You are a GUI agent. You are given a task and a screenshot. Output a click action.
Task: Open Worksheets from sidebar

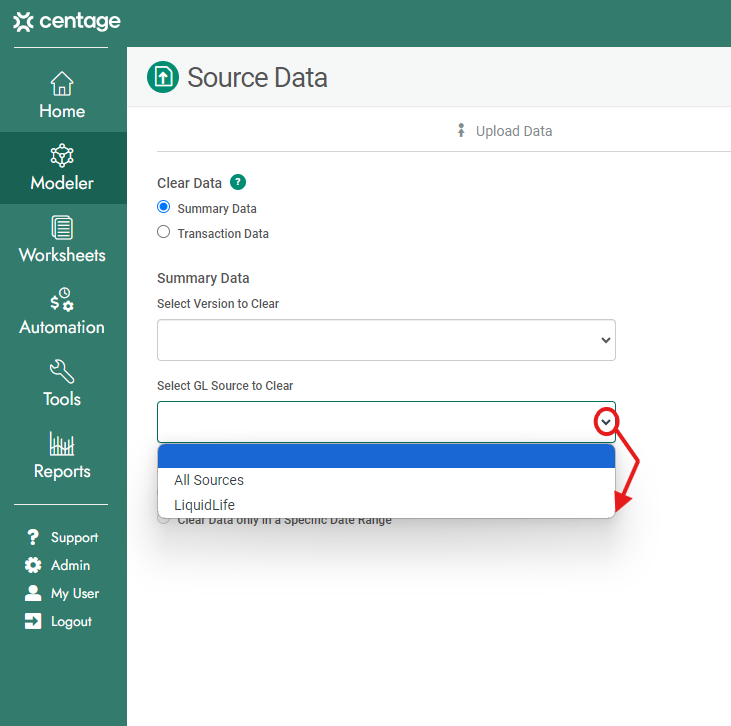click(x=62, y=240)
